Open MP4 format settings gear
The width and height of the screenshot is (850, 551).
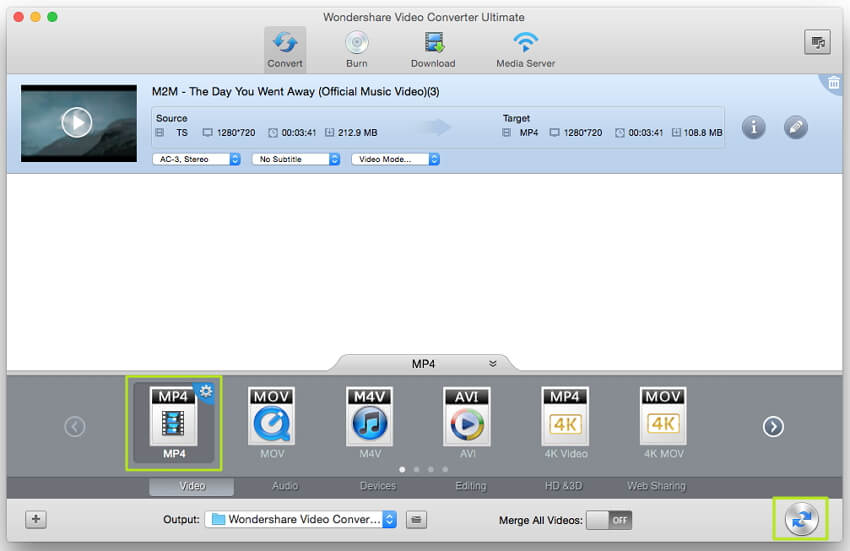click(x=206, y=392)
